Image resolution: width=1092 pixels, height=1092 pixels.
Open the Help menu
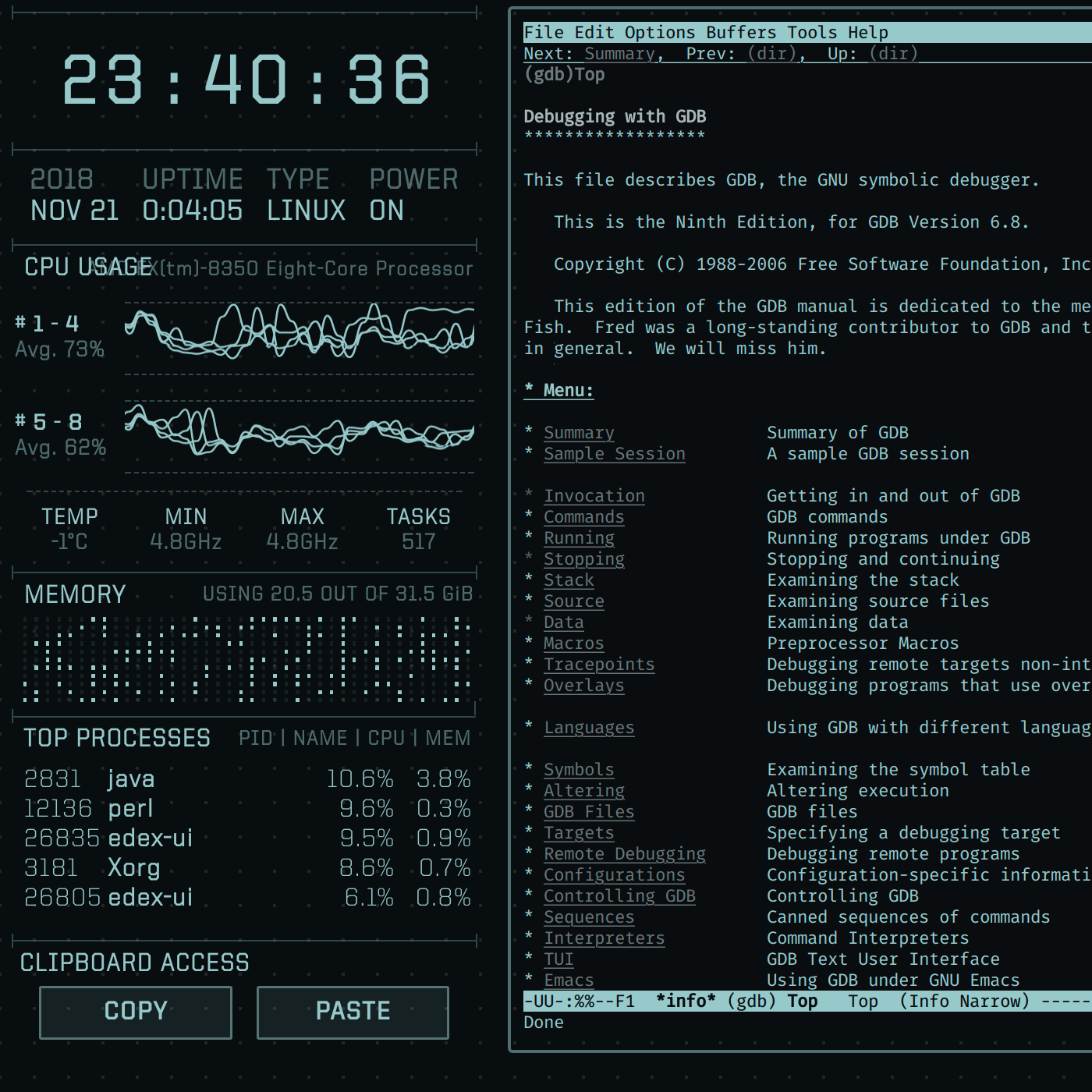[x=868, y=33]
